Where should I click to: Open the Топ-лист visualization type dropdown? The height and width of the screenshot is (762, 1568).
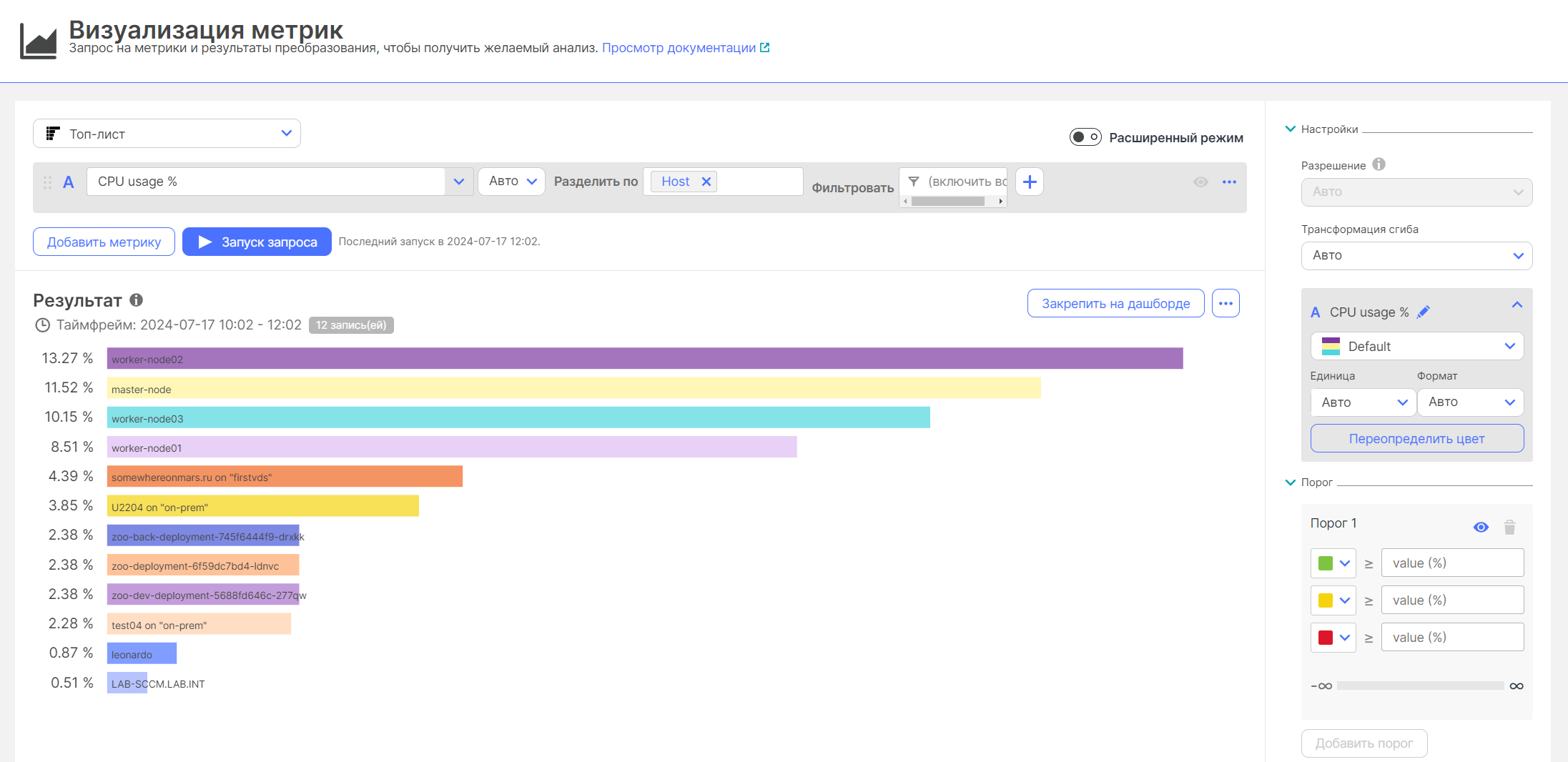(x=167, y=134)
